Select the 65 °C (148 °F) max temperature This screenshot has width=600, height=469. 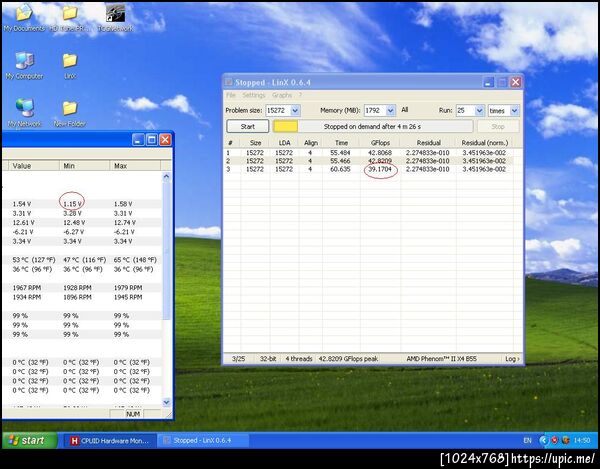coord(135,260)
